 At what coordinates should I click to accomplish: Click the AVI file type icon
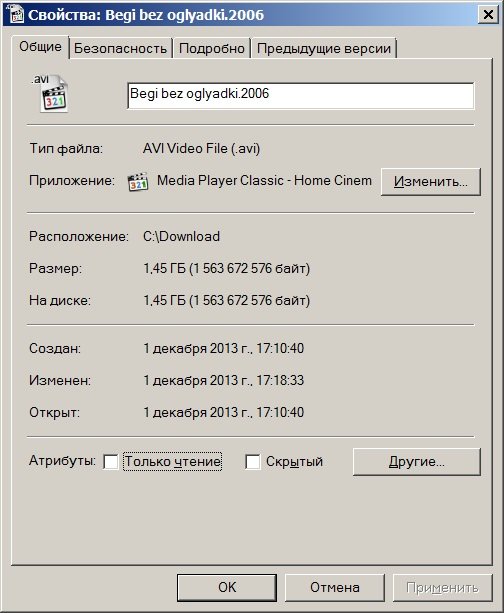click(x=50, y=93)
